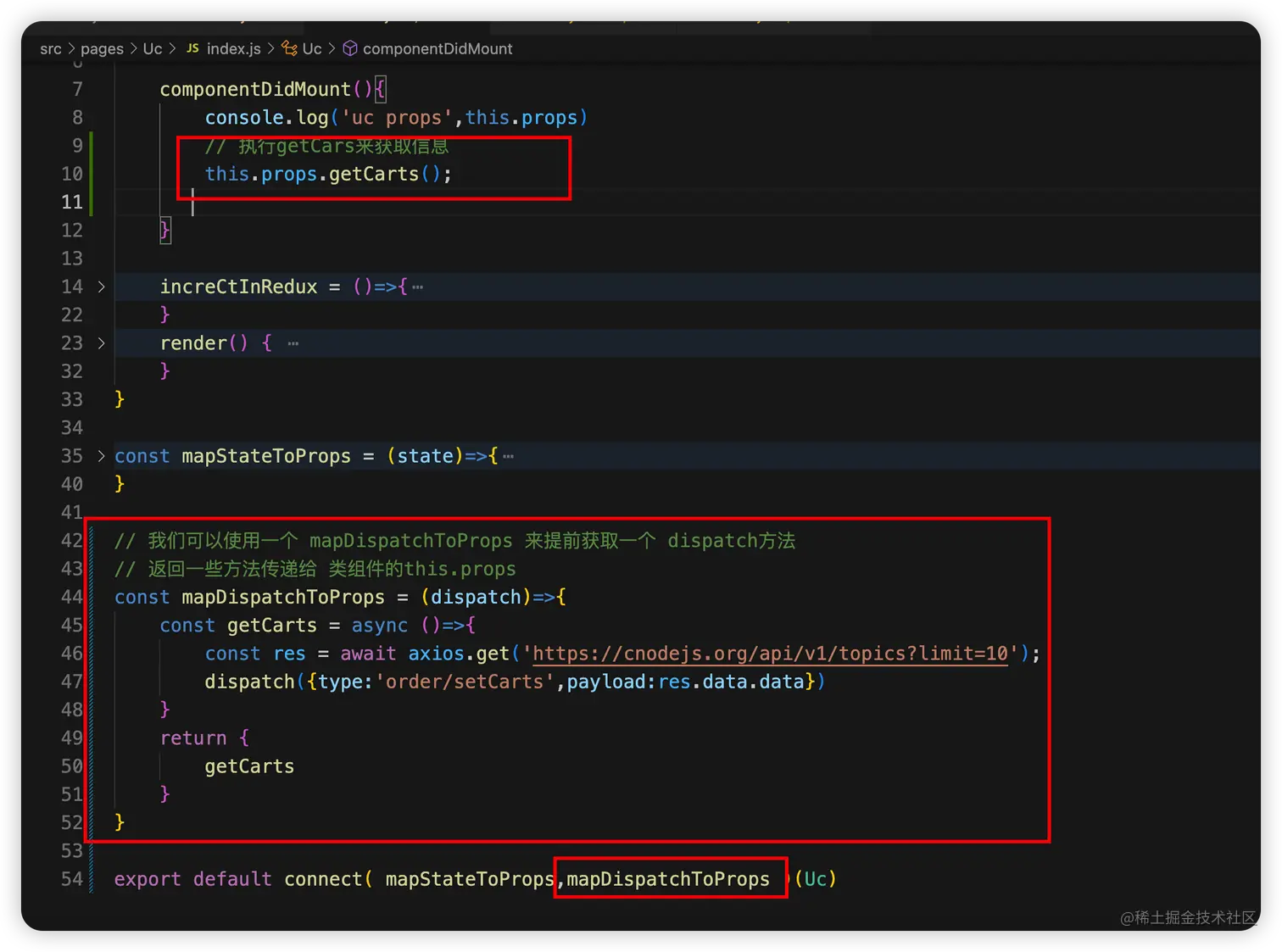Click the comment on line 42
This screenshot has width=1282, height=952.
tap(454, 541)
